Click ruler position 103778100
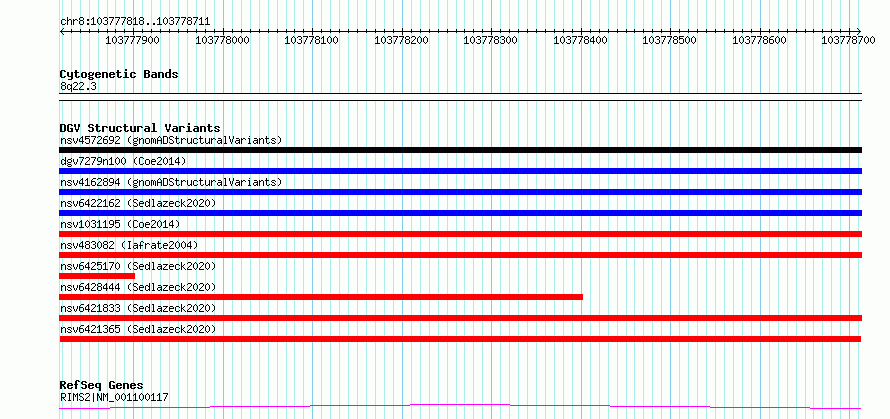 pos(312,40)
